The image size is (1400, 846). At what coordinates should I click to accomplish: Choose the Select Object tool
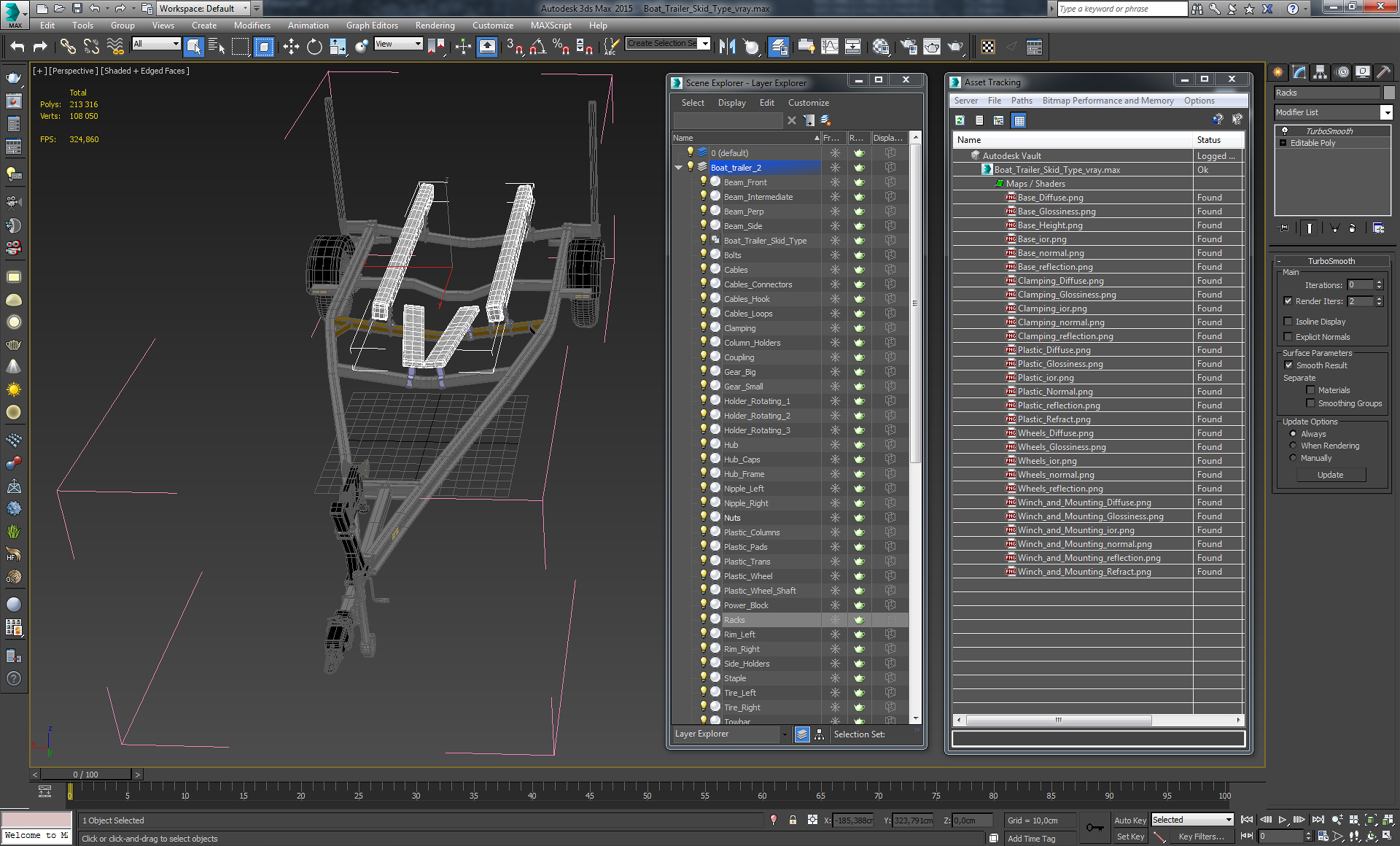pos(194,47)
